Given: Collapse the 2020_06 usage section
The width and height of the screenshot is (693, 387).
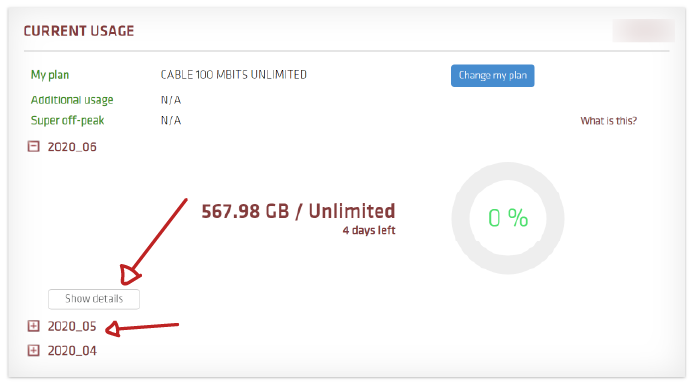Looking at the screenshot, I should (x=34, y=146).
